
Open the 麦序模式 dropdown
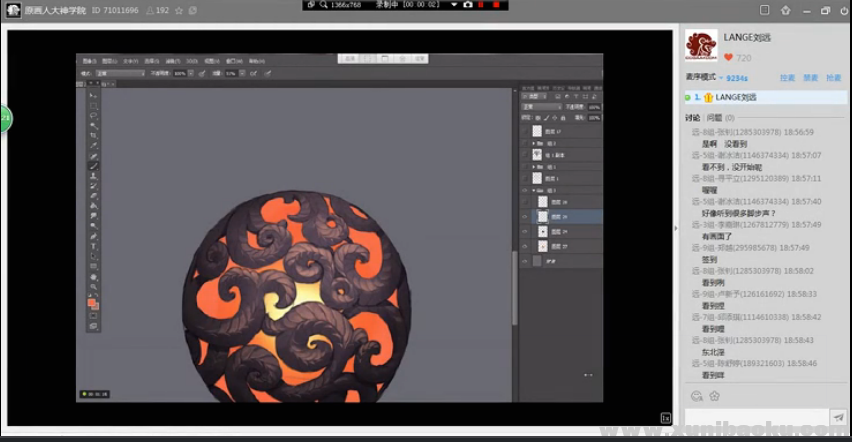tap(704, 77)
